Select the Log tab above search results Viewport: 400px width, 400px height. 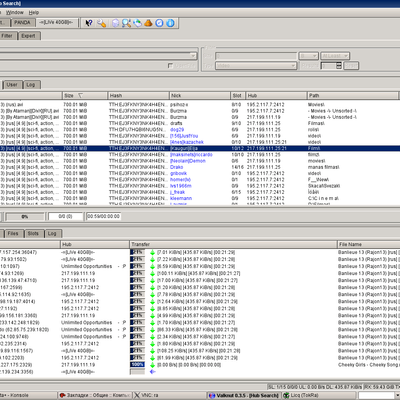click(31, 85)
